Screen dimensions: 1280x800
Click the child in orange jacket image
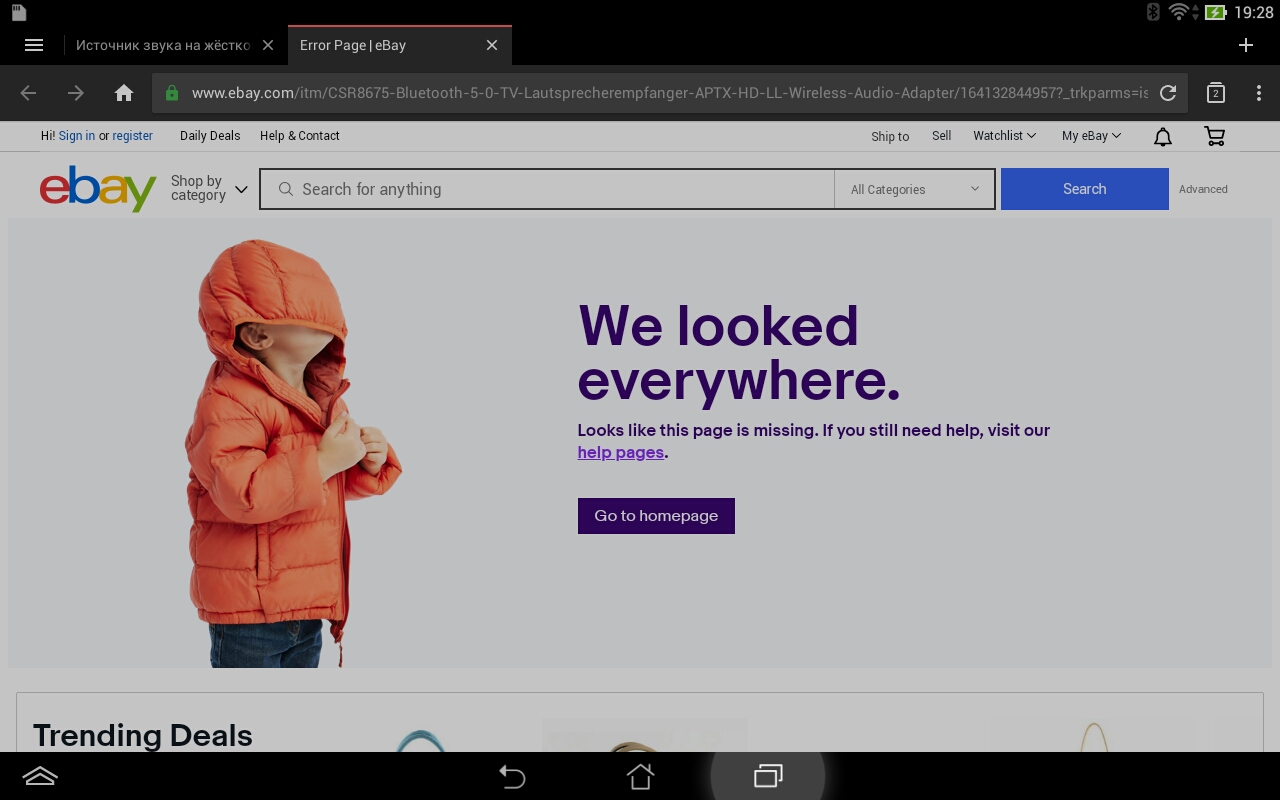(x=293, y=453)
